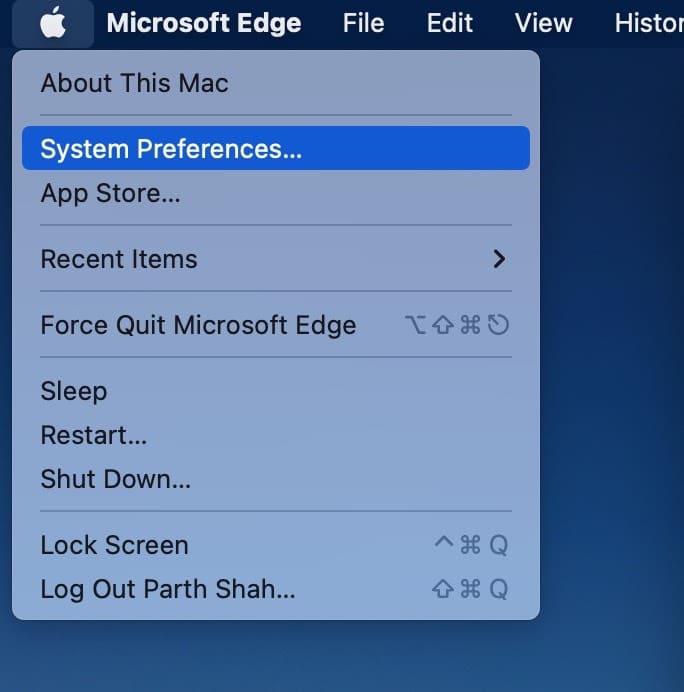Open the View menu
684x692 pixels.
(x=544, y=23)
